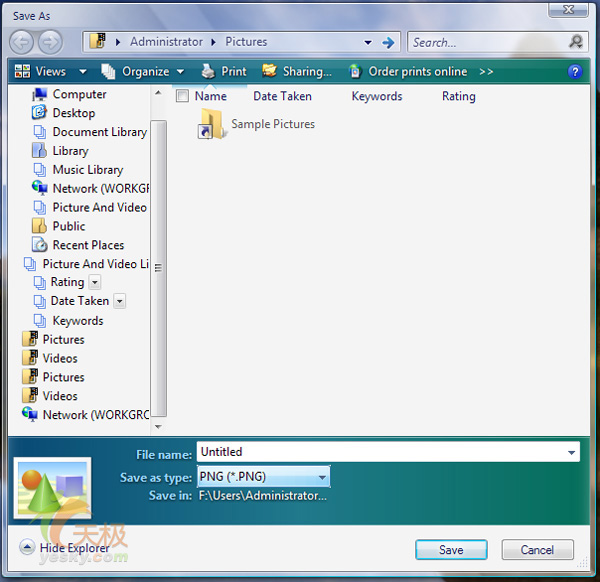The image size is (600, 582).
Task: Click the Computer icon in sidebar
Action: (x=39, y=95)
